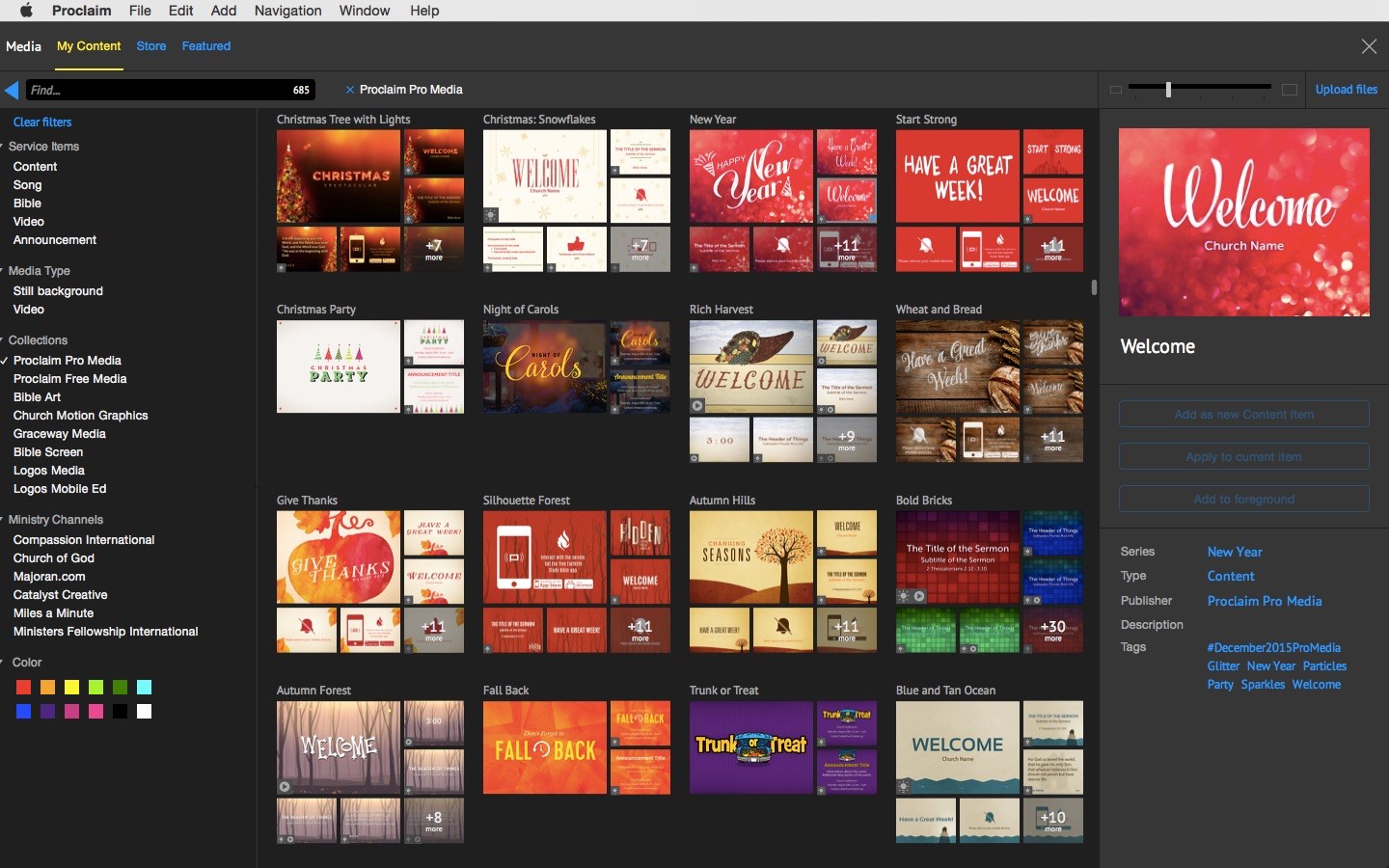The width and height of the screenshot is (1389, 868).
Task: Click the large thumbnail size icon
Action: (x=1289, y=90)
